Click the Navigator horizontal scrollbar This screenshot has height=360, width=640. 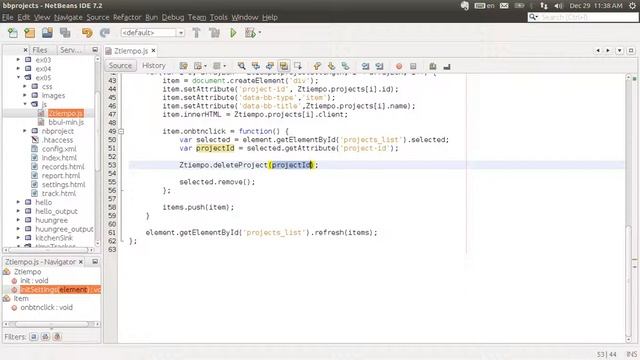pos(51,324)
